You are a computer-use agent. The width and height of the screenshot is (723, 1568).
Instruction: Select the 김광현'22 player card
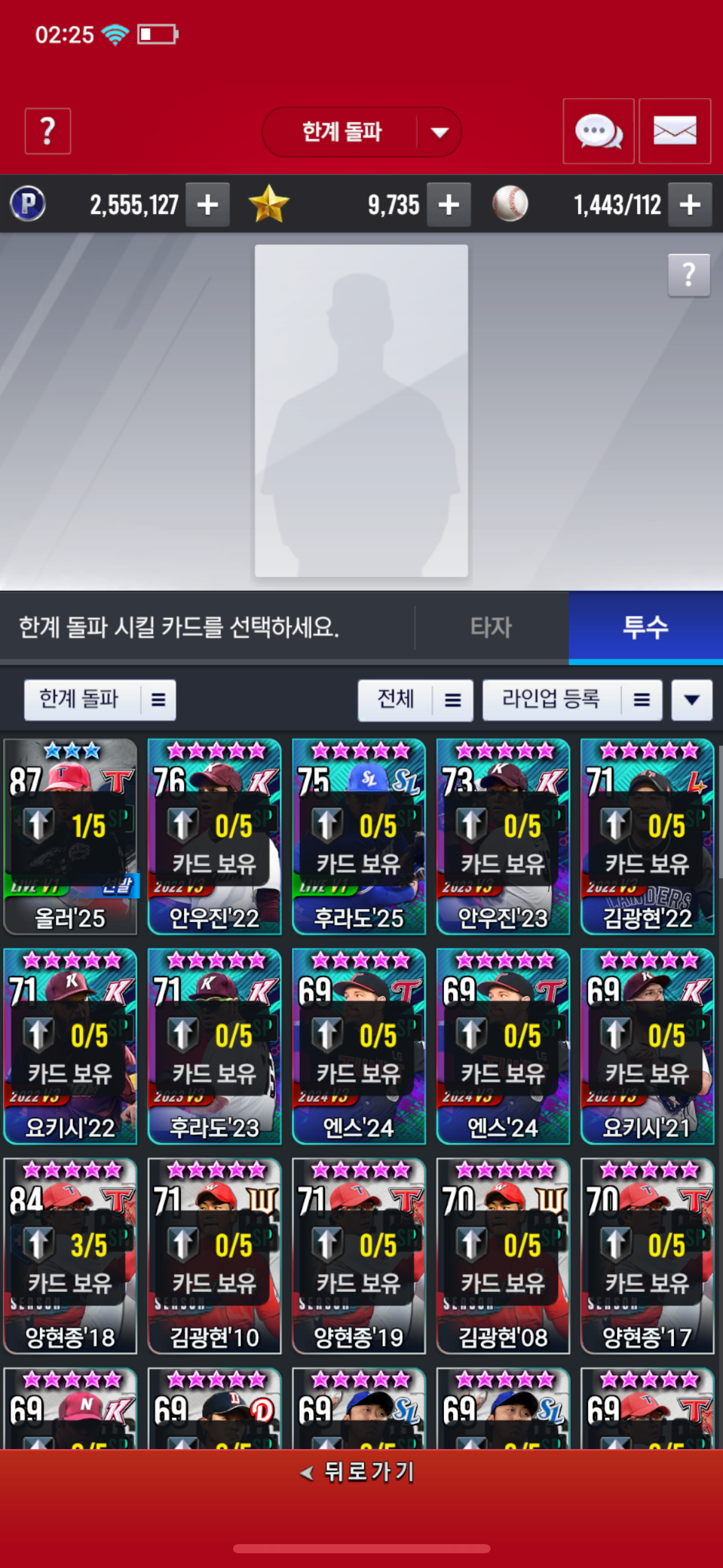648,837
